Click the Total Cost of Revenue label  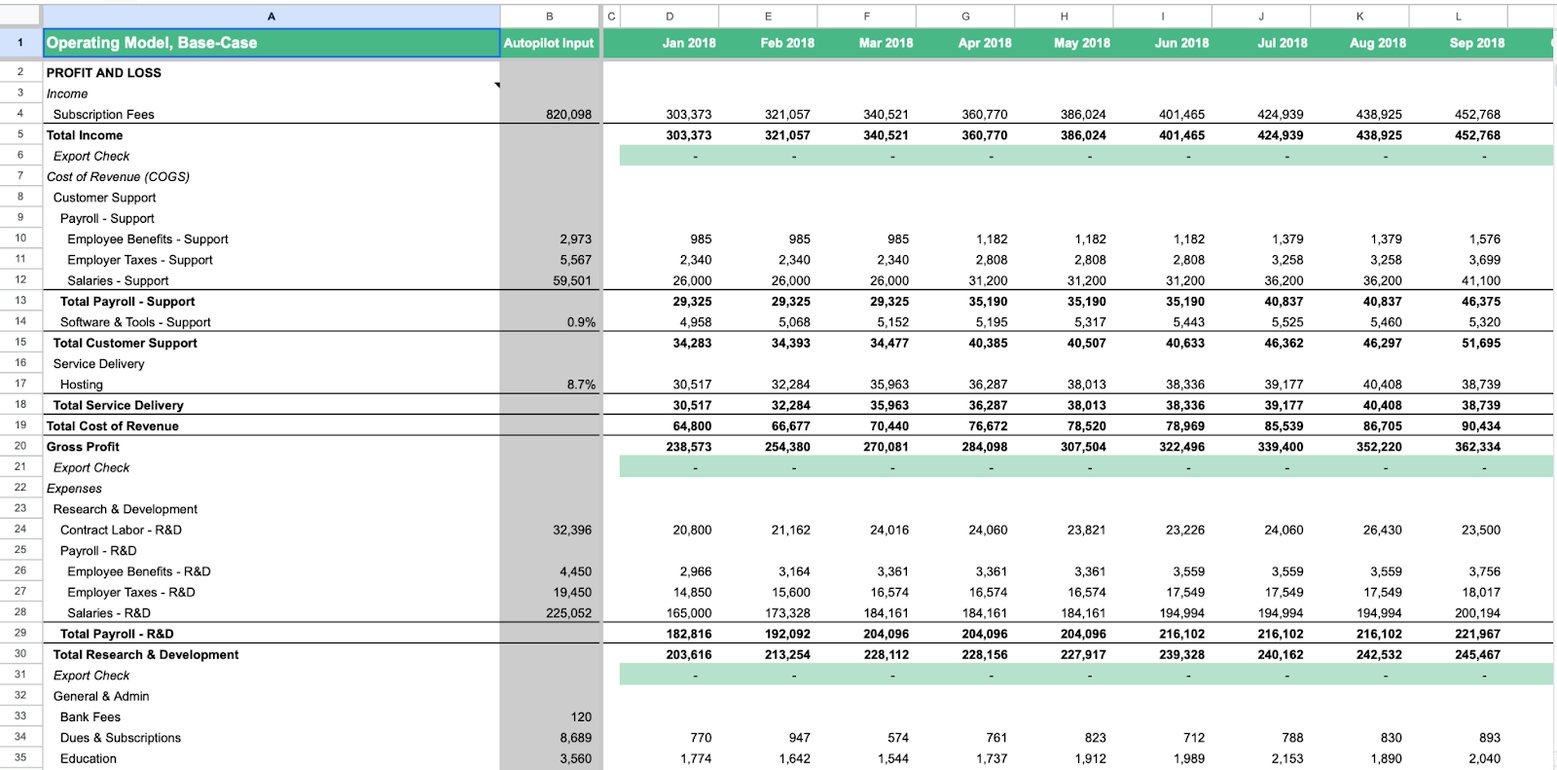pyautogui.click(x=112, y=426)
